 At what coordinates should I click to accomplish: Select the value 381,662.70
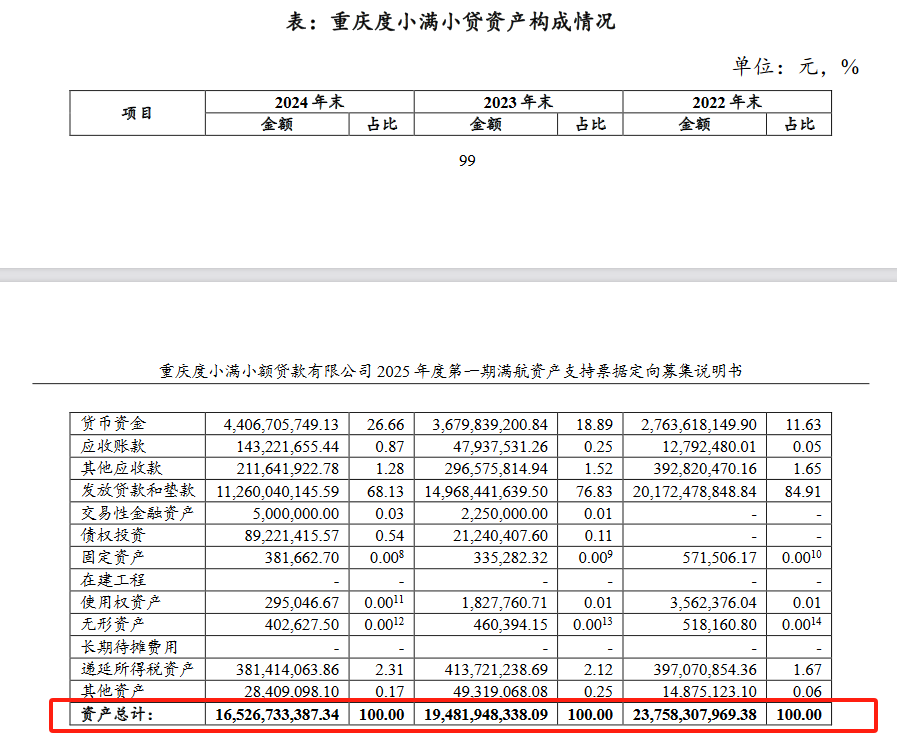(301, 558)
